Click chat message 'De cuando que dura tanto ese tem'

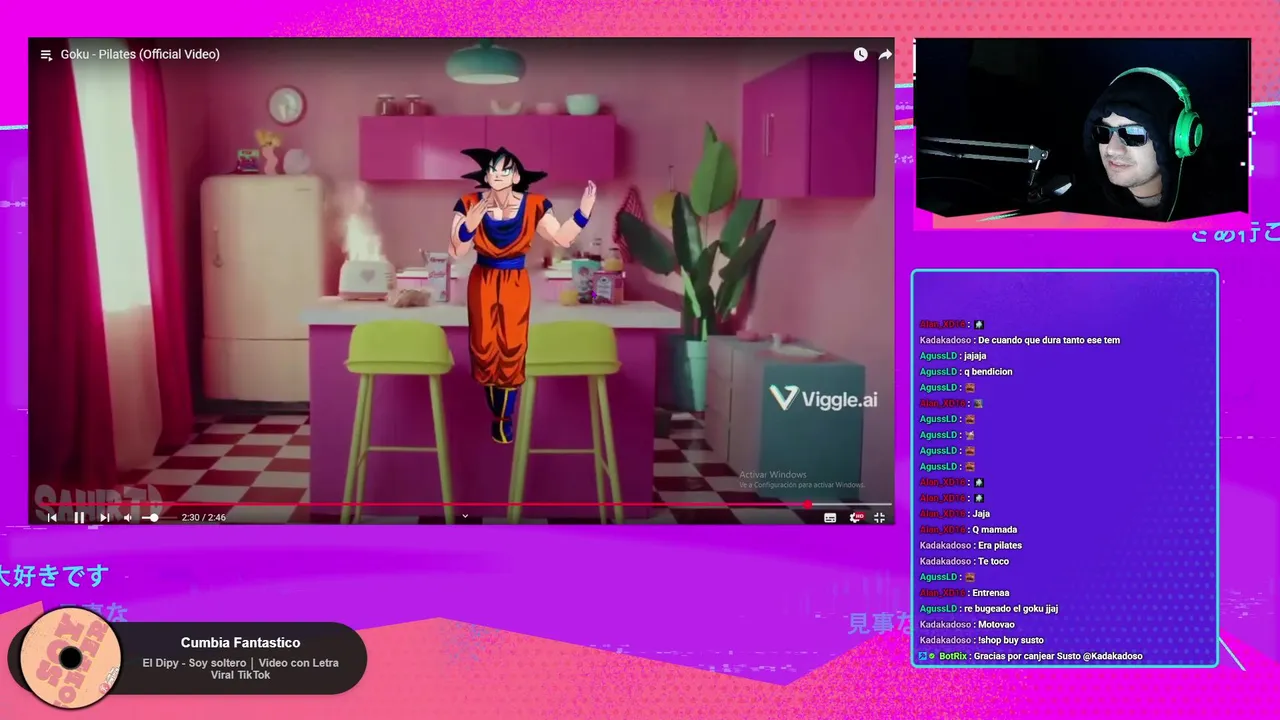coord(1049,340)
